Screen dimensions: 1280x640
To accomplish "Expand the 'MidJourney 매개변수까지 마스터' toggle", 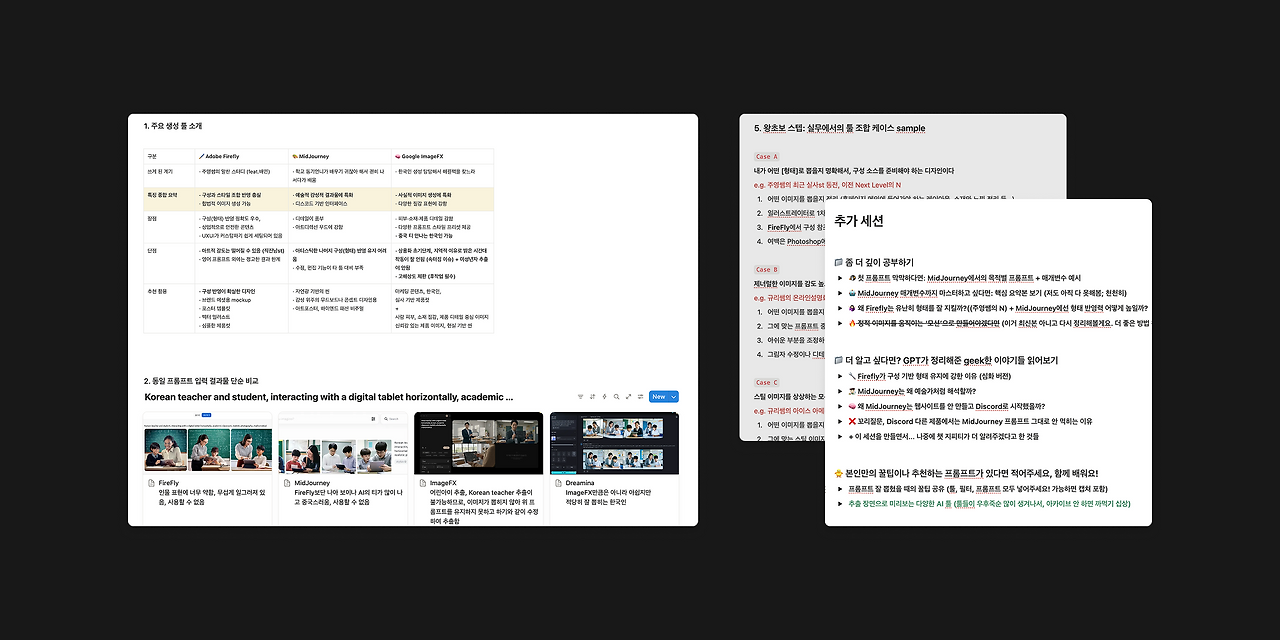I will tap(839, 293).
